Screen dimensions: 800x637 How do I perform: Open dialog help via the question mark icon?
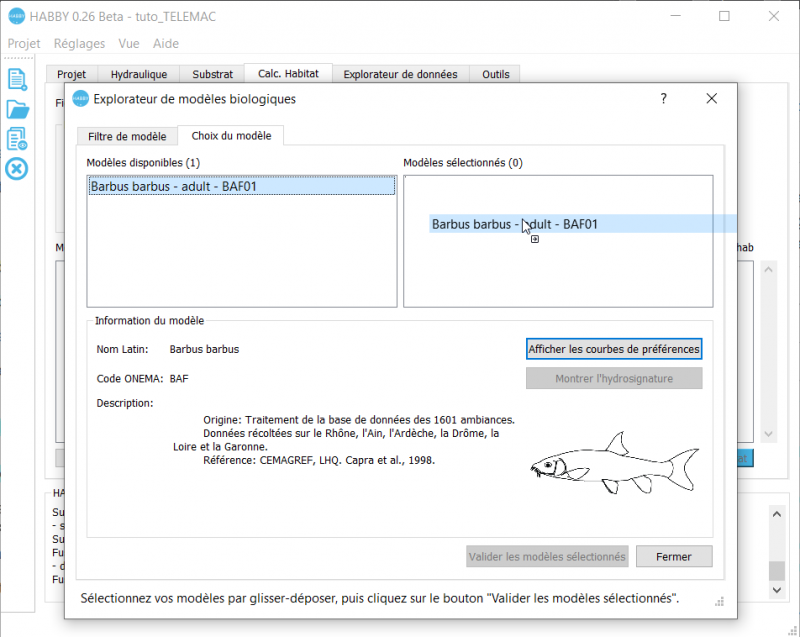(662, 98)
